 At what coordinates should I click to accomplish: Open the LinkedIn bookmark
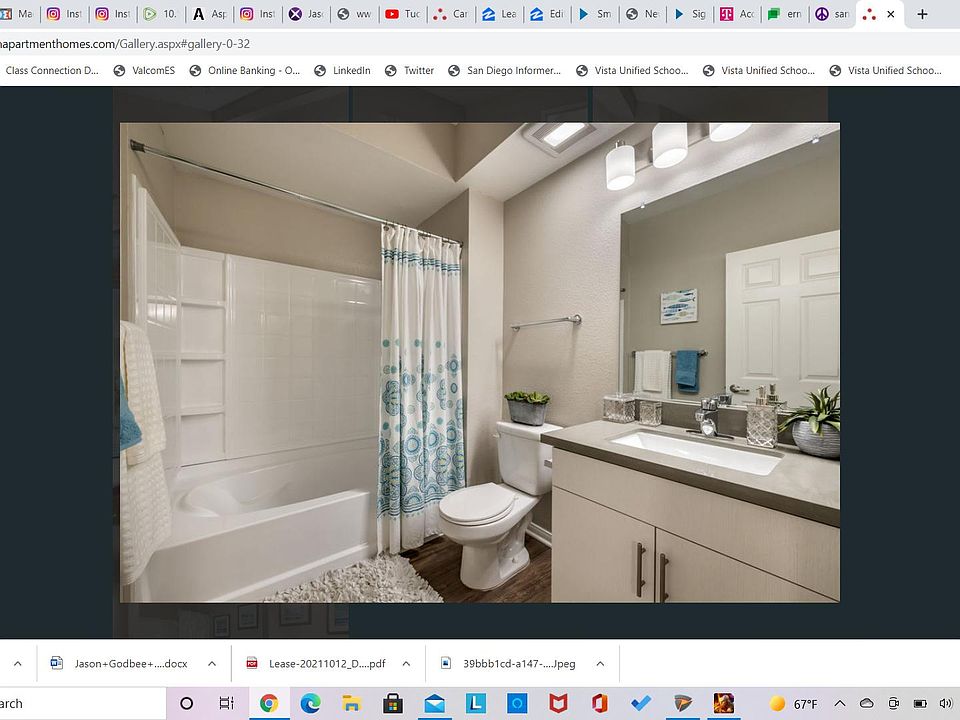click(x=342, y=70)
